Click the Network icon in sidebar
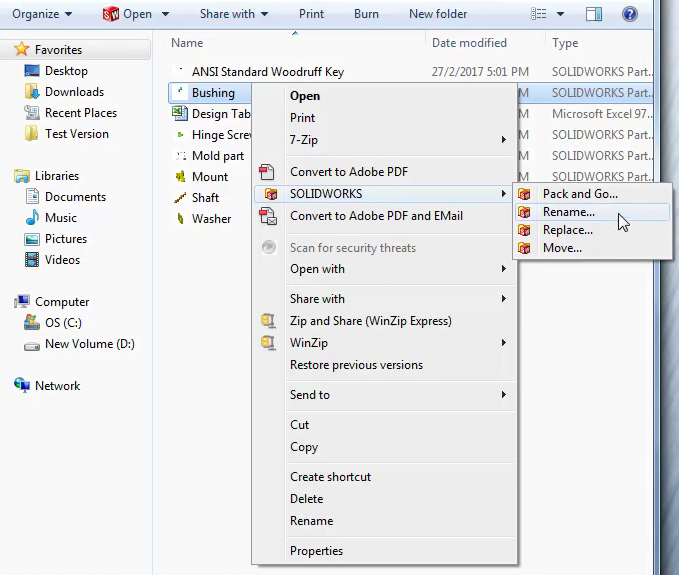The image size is (679, 575). coord(22,385)
